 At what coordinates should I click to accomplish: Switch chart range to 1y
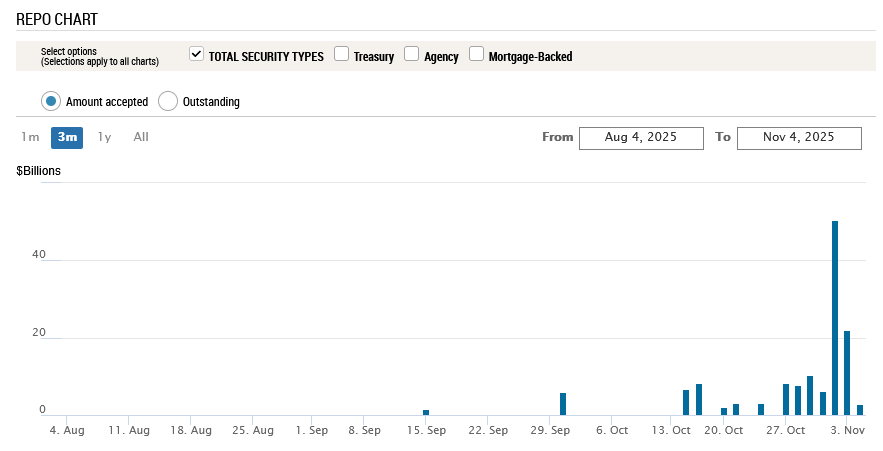pos(104,137)
